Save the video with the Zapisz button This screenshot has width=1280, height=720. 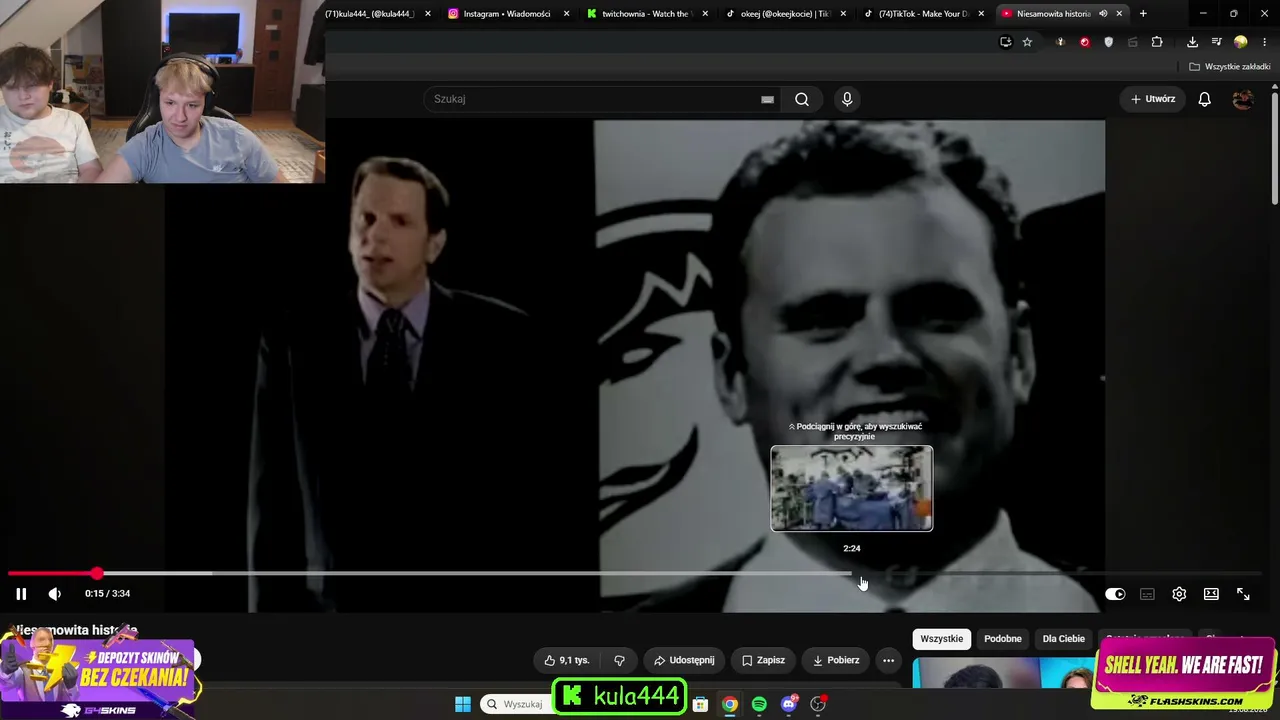pos(763,660)
